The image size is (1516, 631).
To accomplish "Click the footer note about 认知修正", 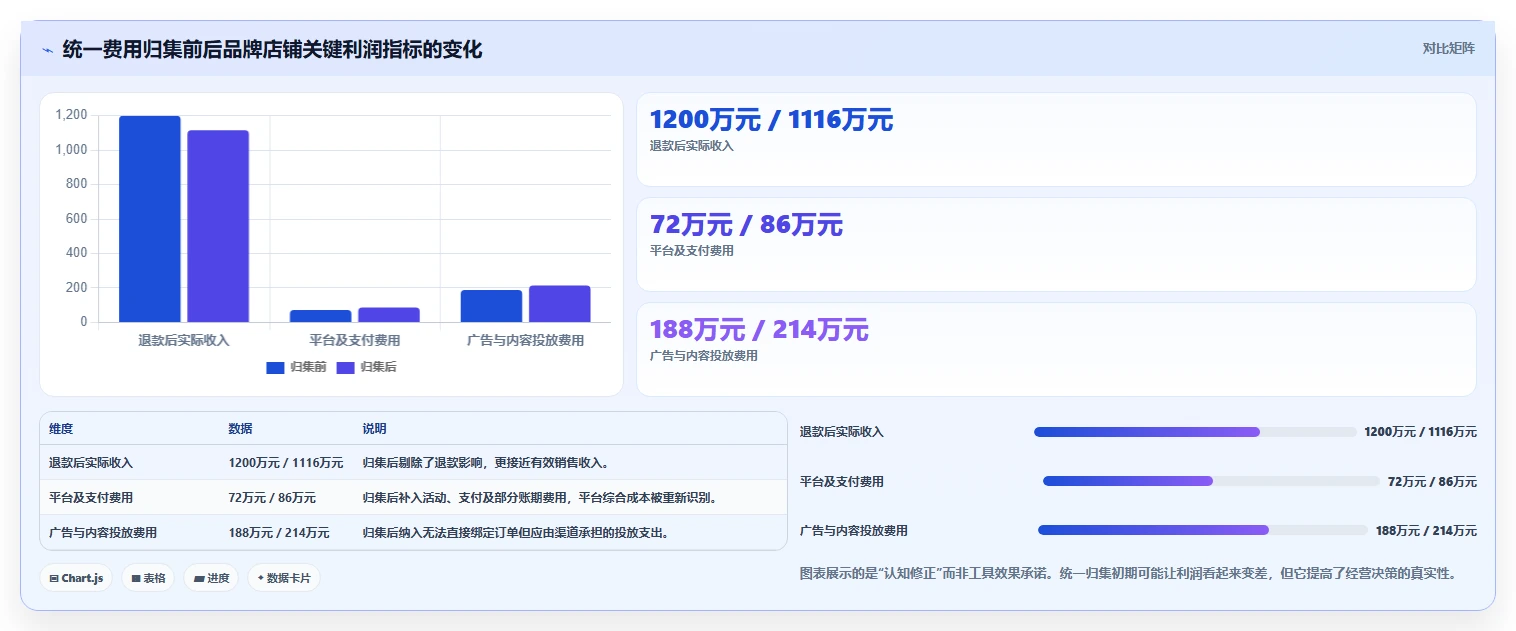I will [x=1128, y=573].
